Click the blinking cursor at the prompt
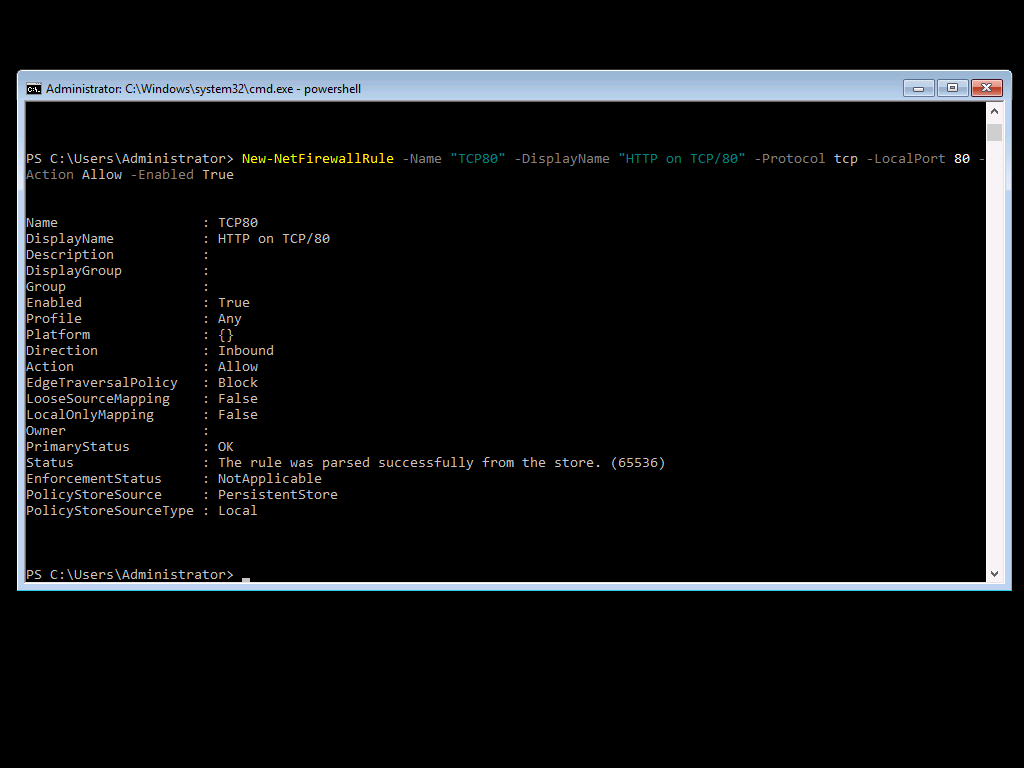The image size is (1024, 768). pyautogui.click(x=244, y=576)
